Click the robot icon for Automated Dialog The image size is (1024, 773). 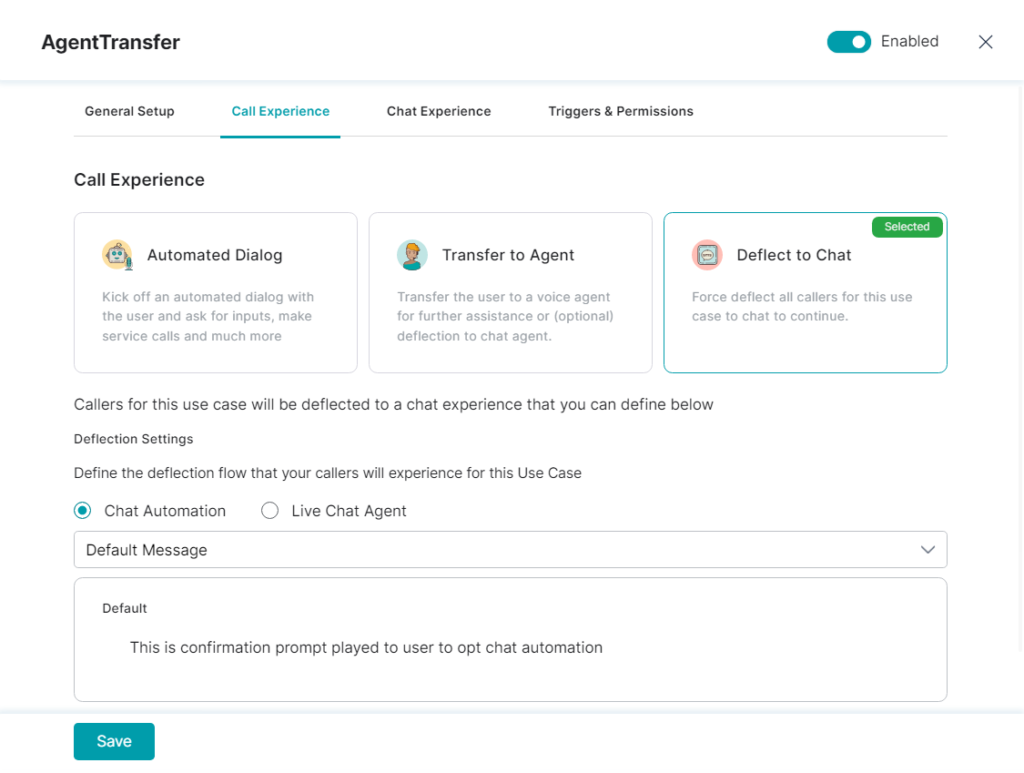pyautogui.click(x=118, y=255)
